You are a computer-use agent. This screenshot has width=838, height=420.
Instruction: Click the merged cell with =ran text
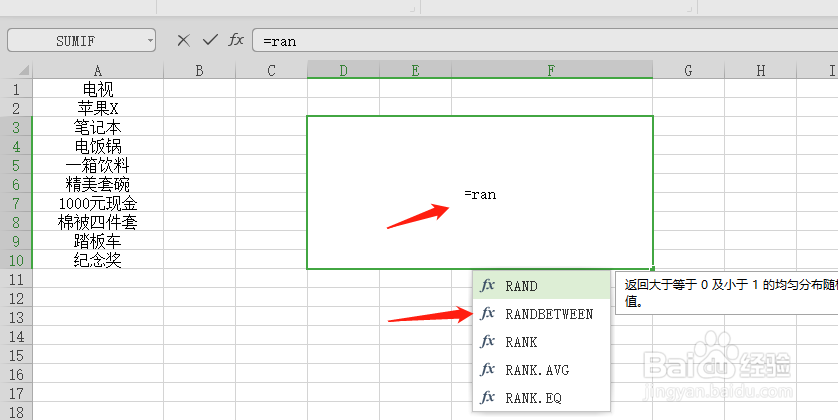(x=480, y=192)
